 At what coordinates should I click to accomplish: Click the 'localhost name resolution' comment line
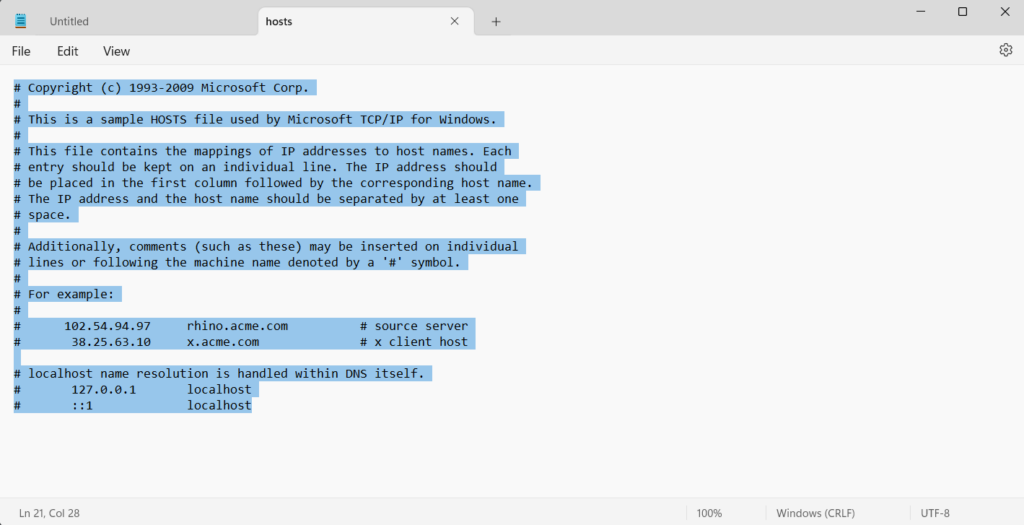pos(219,374)
